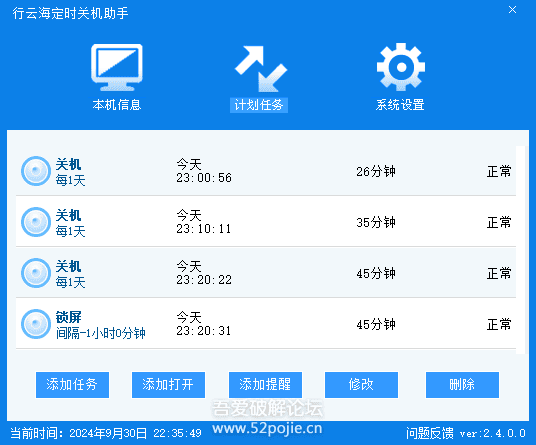This screenshot has width=536, height=445.
Task: Click the task list vertical scrollbar
Action: 520,250
